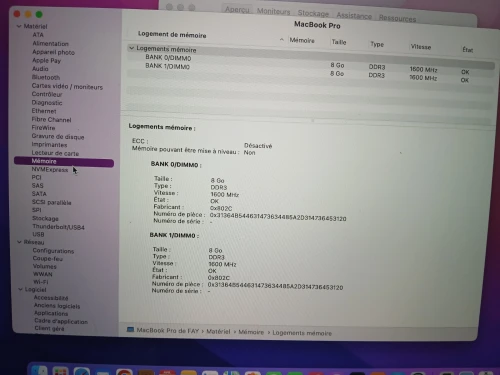Select Cartes vidéo / moniteurs
This screenshot has height=375, width=500.
tap(67, 86)
